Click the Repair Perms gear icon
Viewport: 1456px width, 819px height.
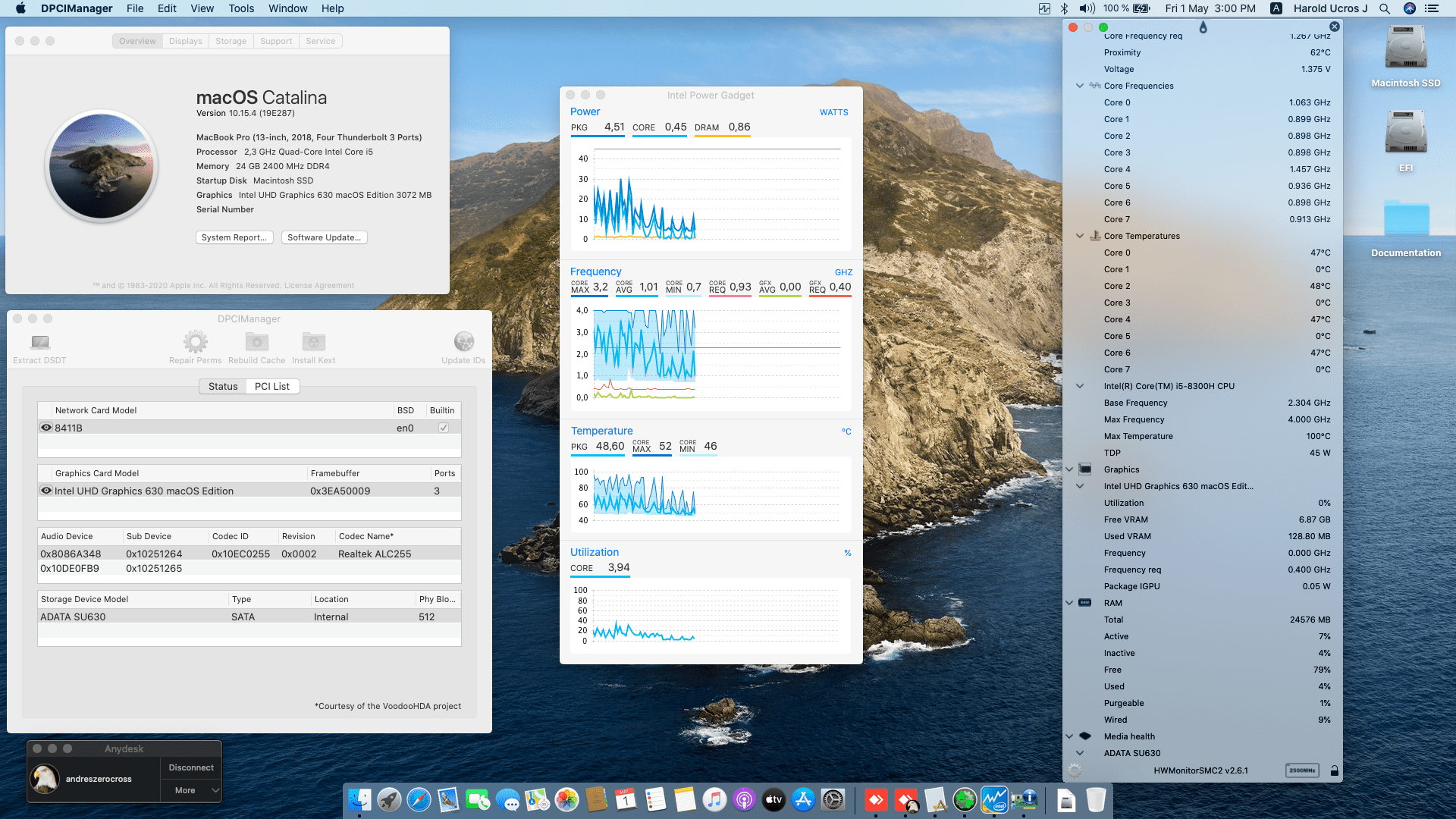195,342
